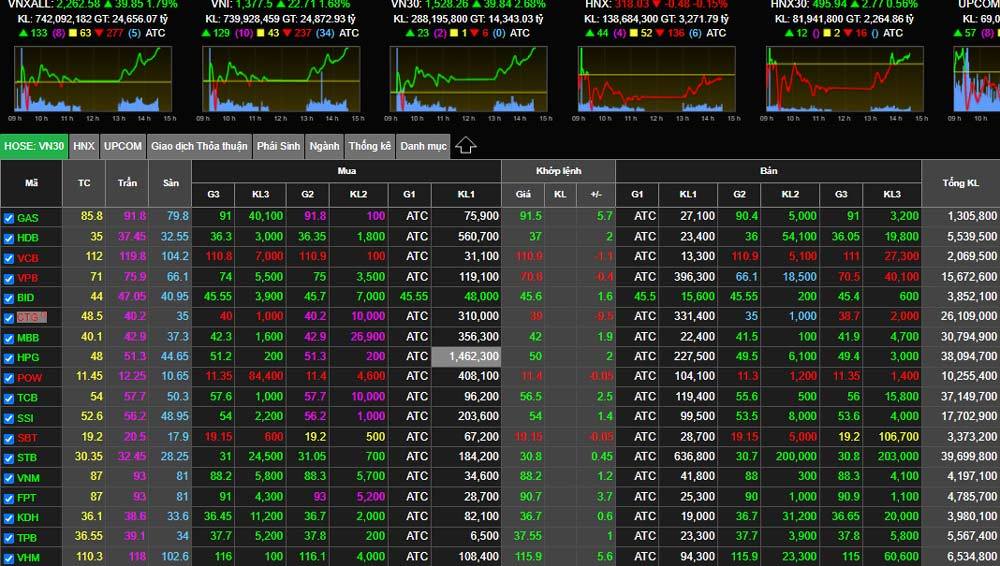Click the up arrow collapse icon
The width and height of the screenshot is (1000, 566).
pos(465,146)
